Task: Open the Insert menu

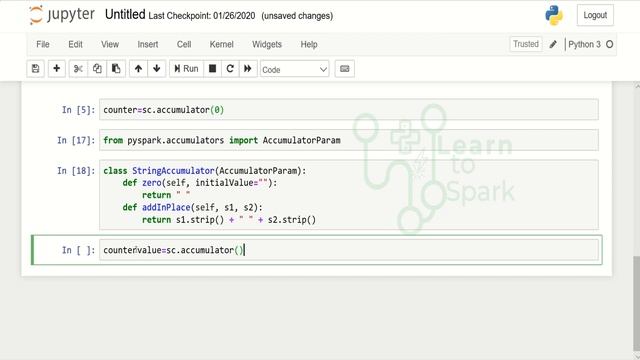Action: pyautogui.click(x=148, y=44)
